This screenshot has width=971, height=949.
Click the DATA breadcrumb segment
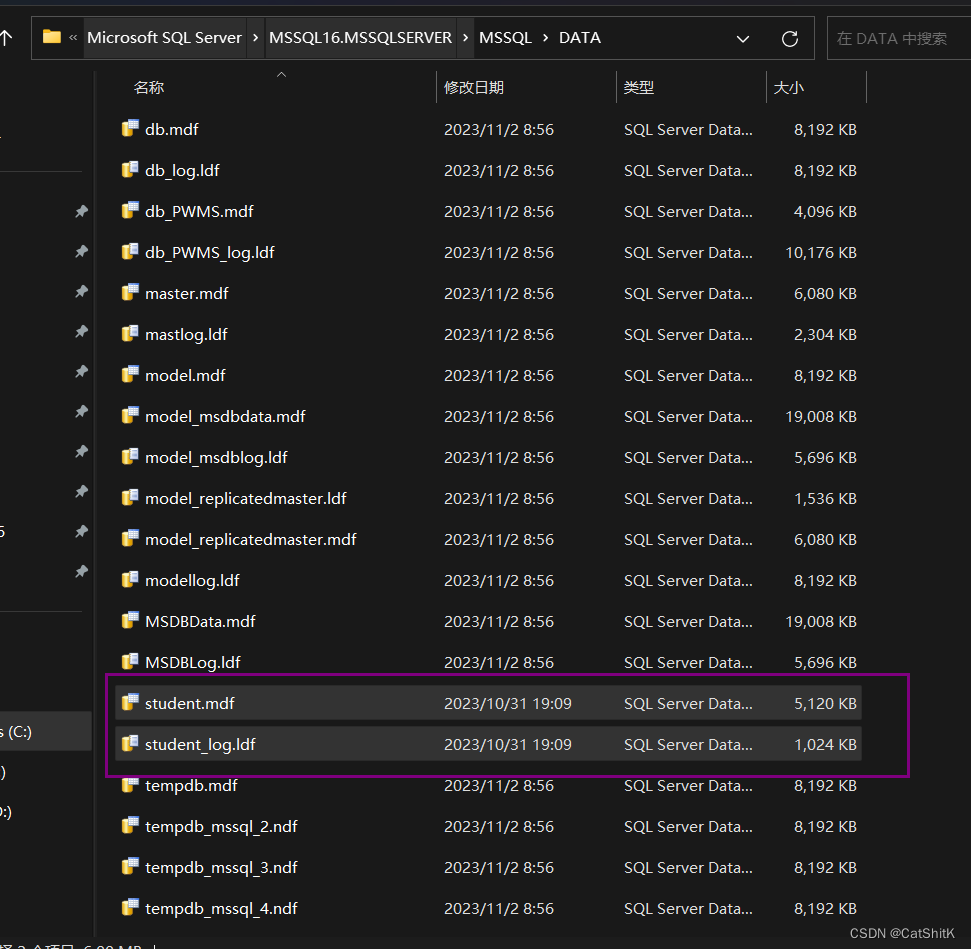[x=580, y=38]
